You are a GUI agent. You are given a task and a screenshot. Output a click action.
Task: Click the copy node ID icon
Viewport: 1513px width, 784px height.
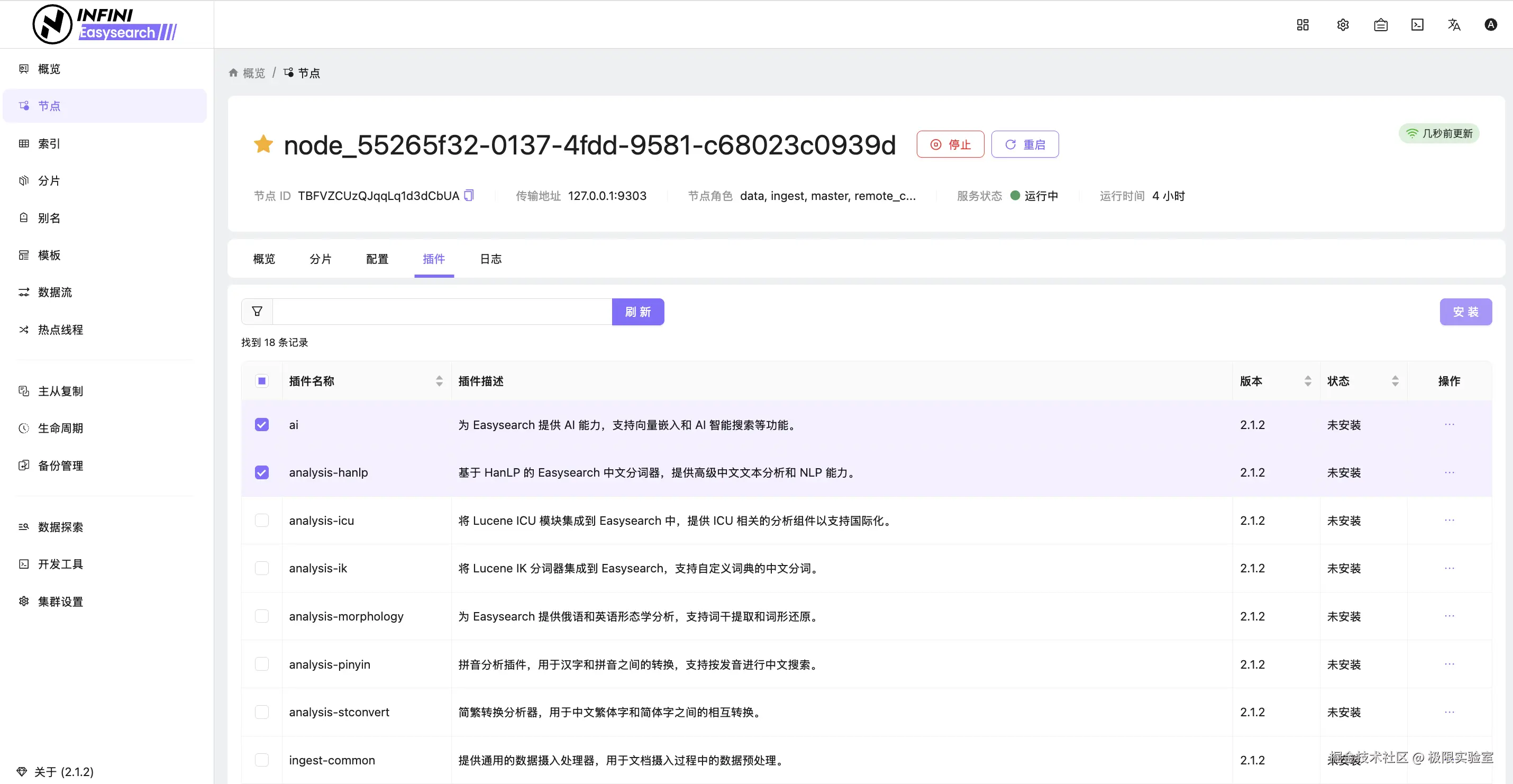469,196
